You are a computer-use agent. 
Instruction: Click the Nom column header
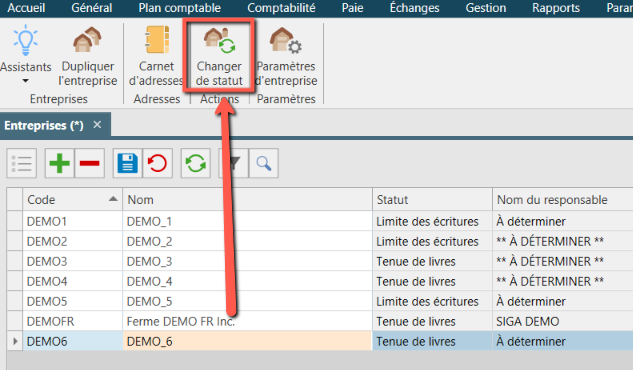click(247, 199)
